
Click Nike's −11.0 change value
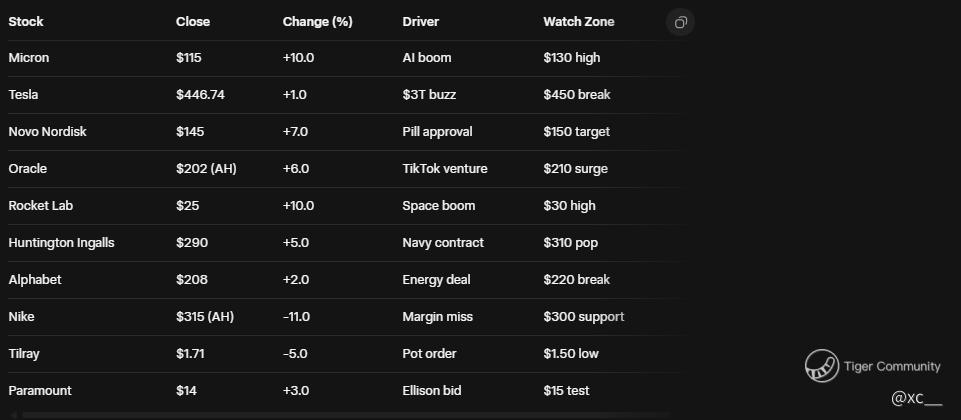(297, 317)
